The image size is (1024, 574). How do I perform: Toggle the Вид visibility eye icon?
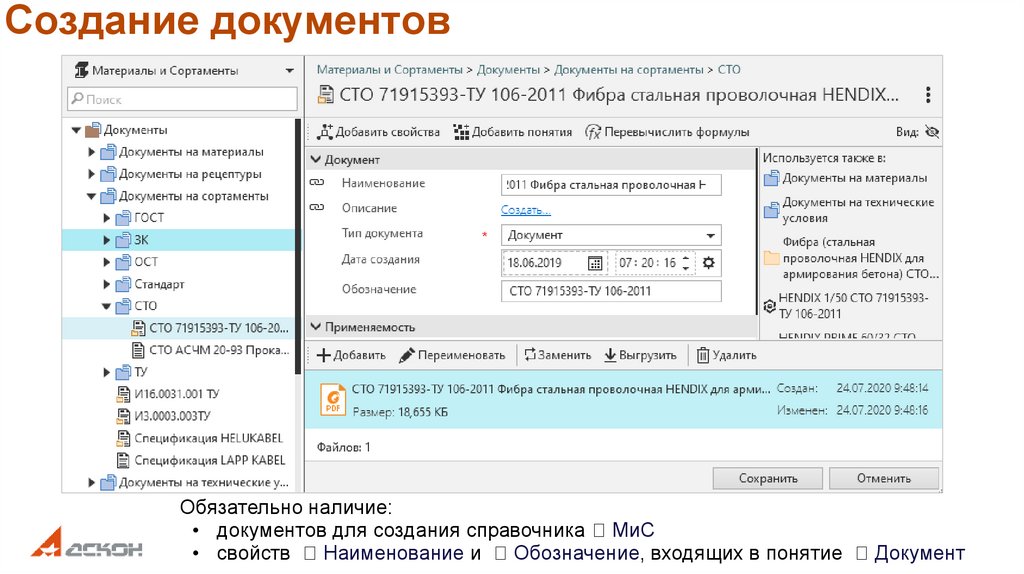pyautogui.click(x=932, y=132)
